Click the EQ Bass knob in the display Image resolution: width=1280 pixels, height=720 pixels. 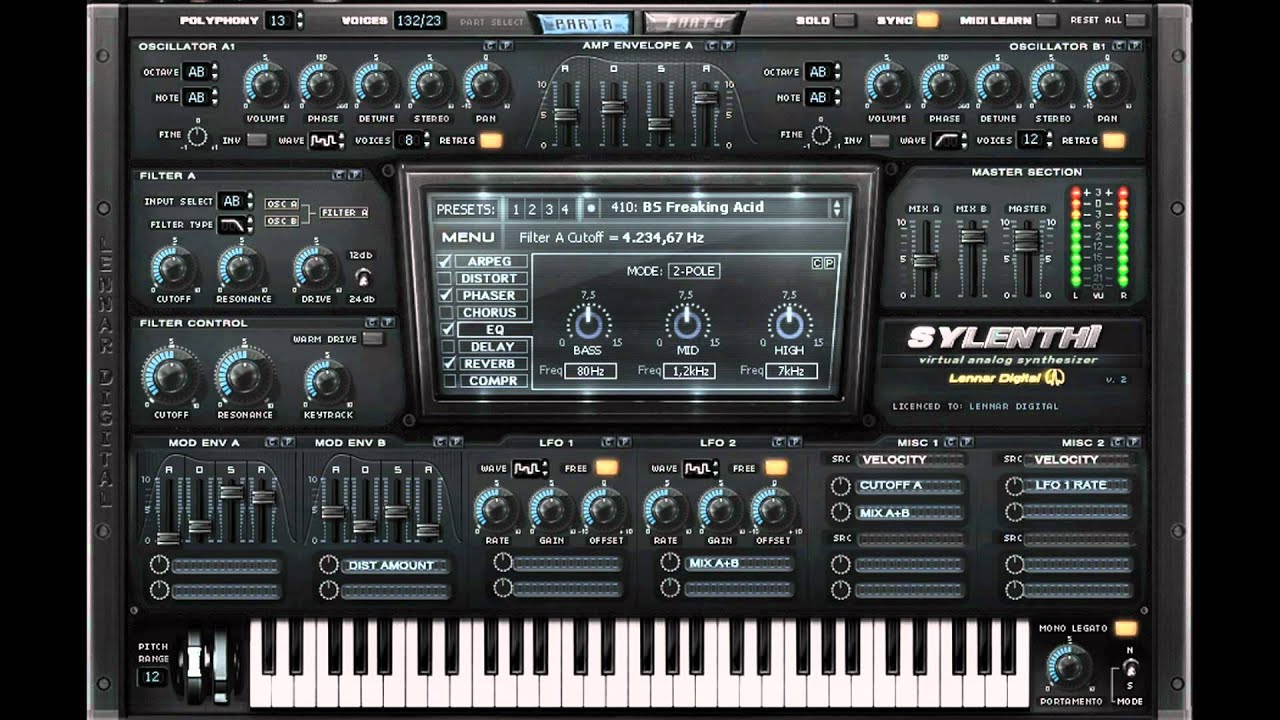coord(588,324)
